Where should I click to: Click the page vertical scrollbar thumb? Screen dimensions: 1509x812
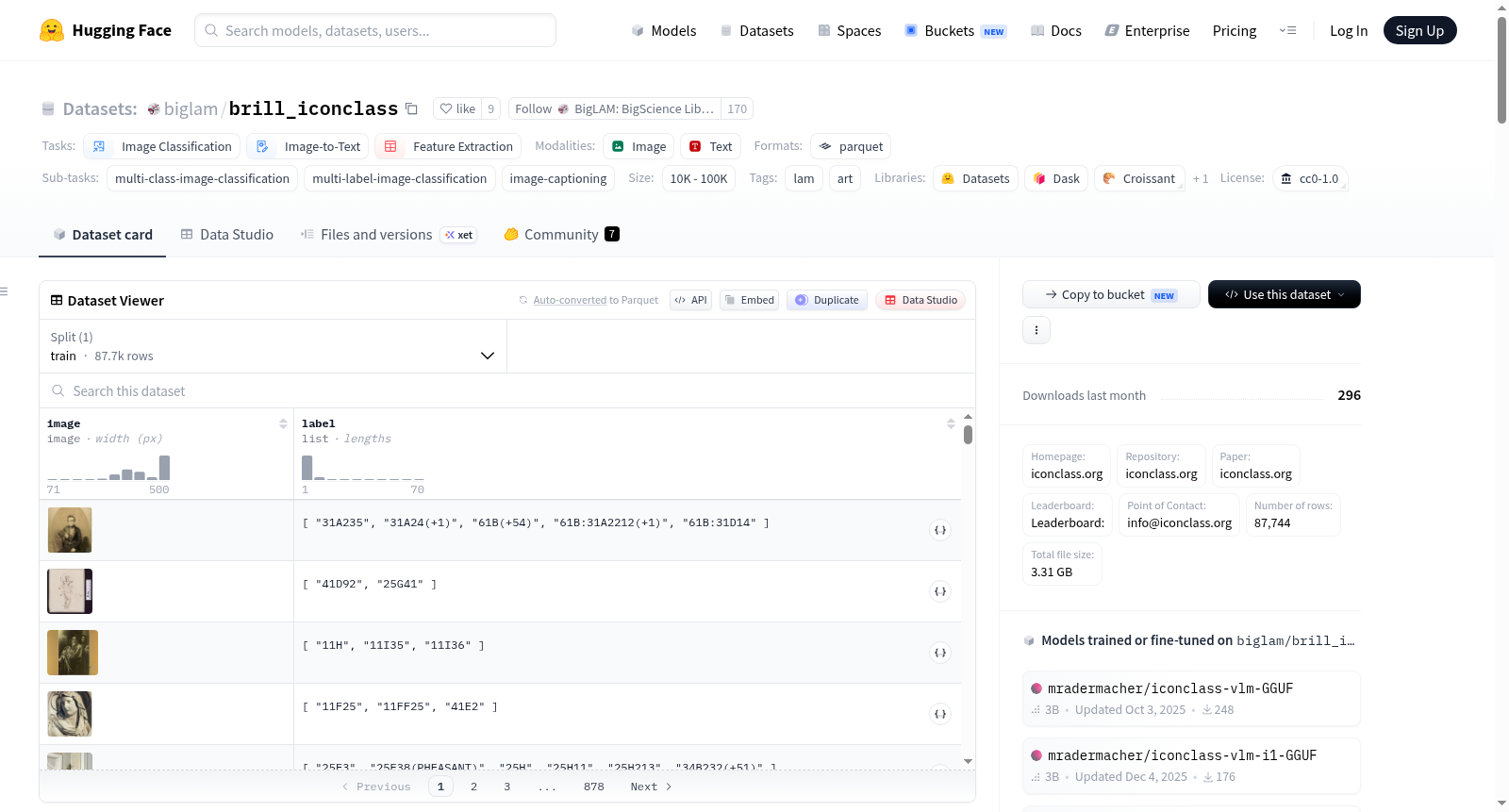click(x=1501, y=70)
